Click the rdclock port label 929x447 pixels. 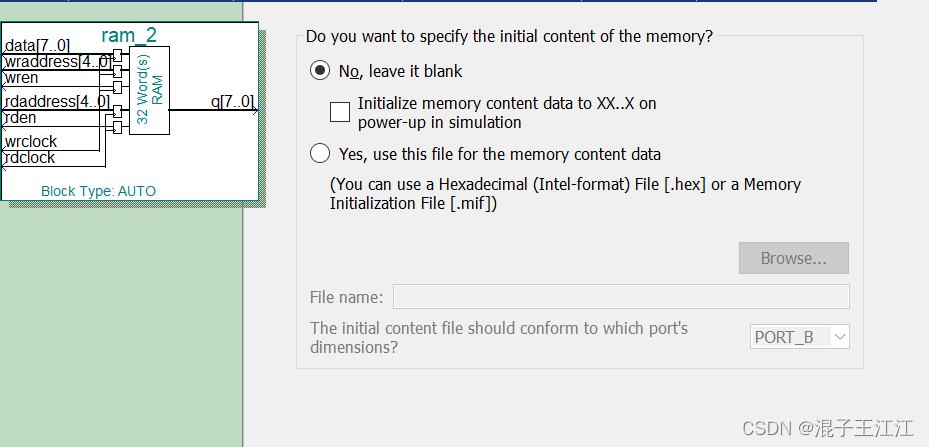click(x=30, y=157)
